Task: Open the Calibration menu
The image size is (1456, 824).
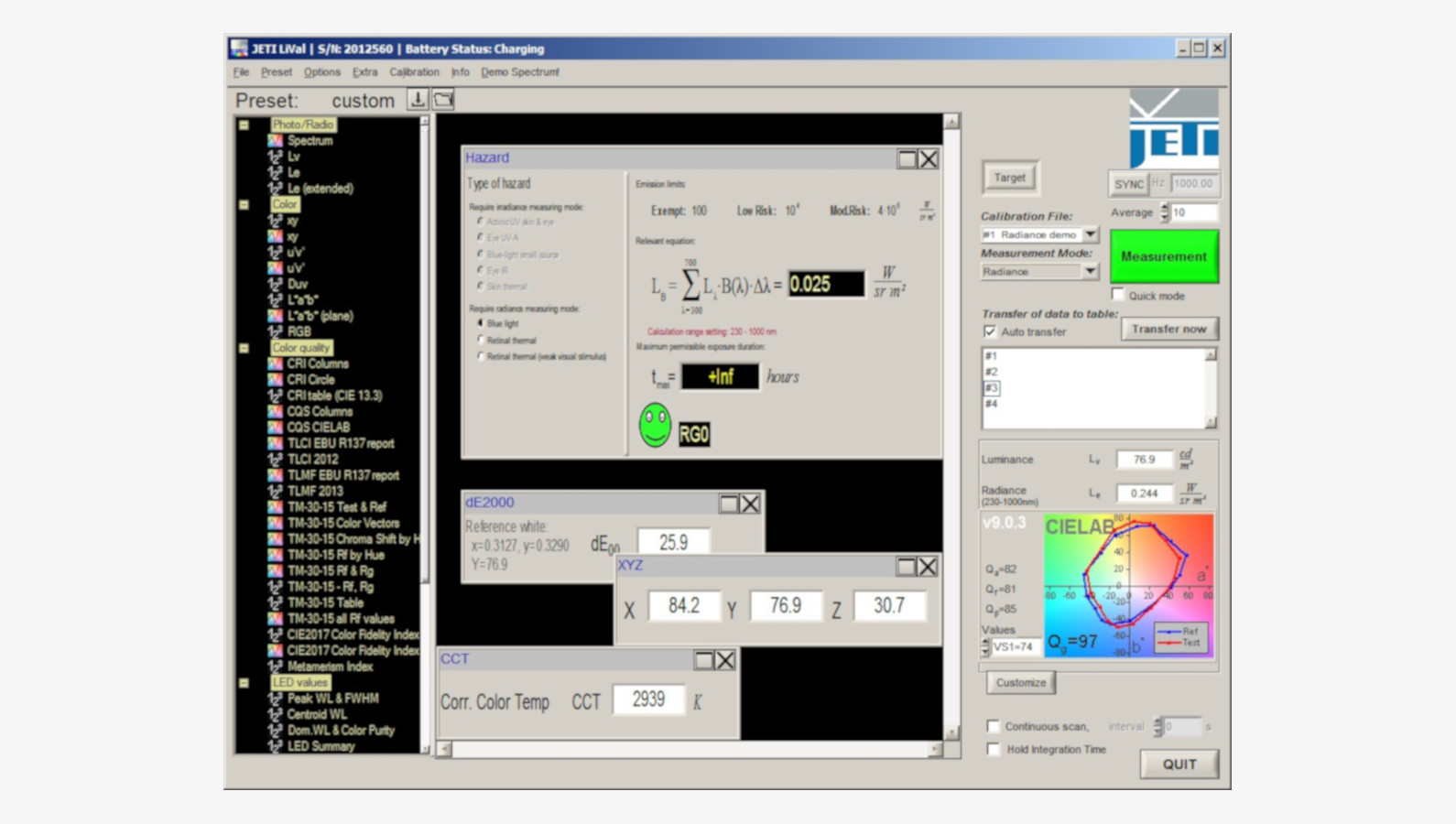Action: pyautogui.click(x=414, y=72)
